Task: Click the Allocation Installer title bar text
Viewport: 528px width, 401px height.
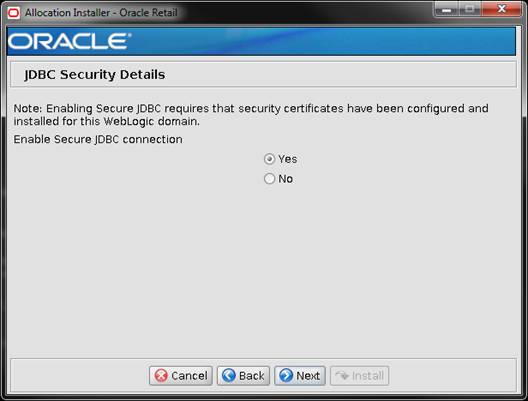Action: tap(101, 13)
